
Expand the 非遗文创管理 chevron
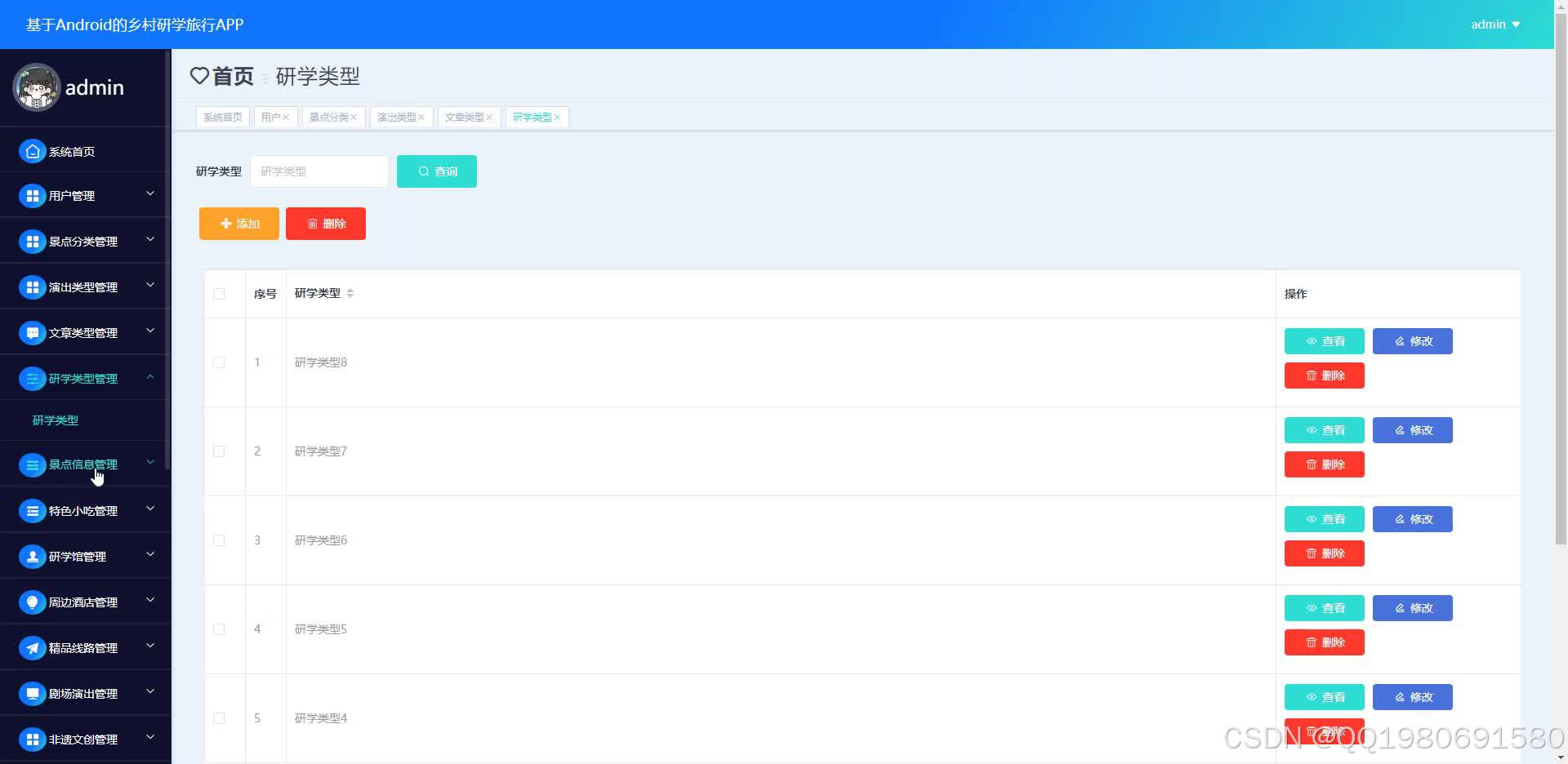tap(150, 737)
